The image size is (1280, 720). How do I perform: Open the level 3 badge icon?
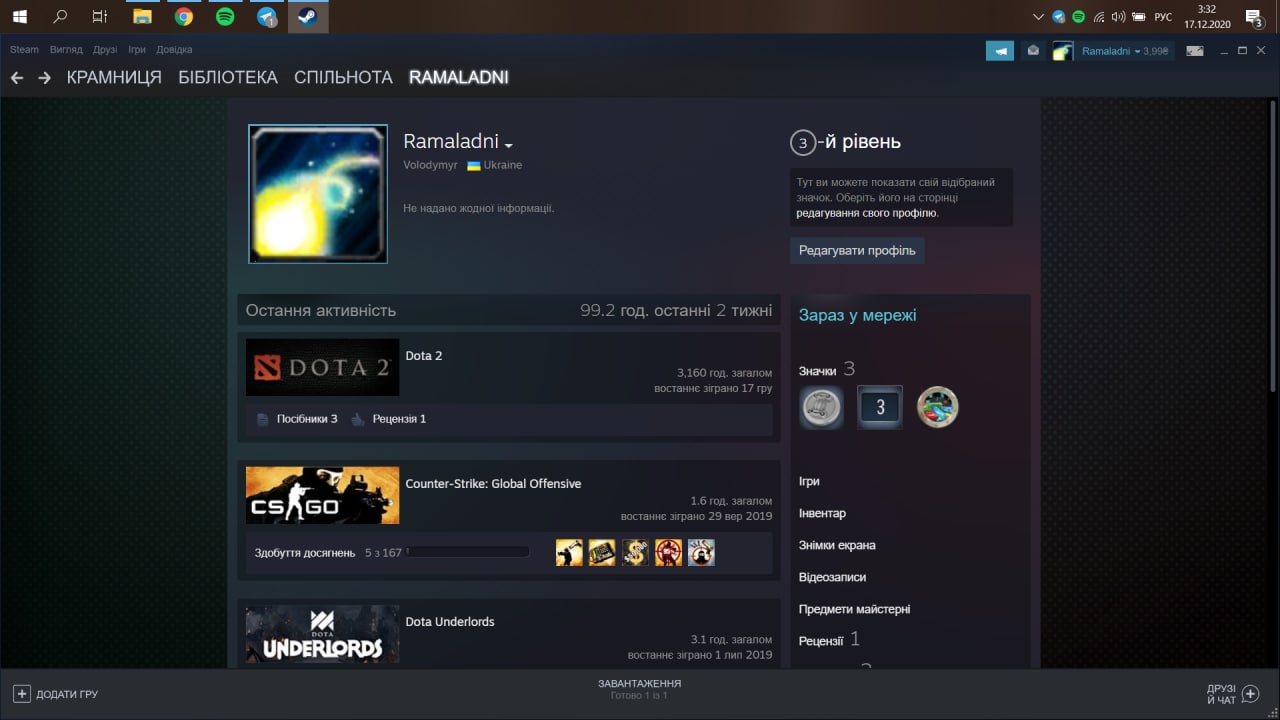880,407
